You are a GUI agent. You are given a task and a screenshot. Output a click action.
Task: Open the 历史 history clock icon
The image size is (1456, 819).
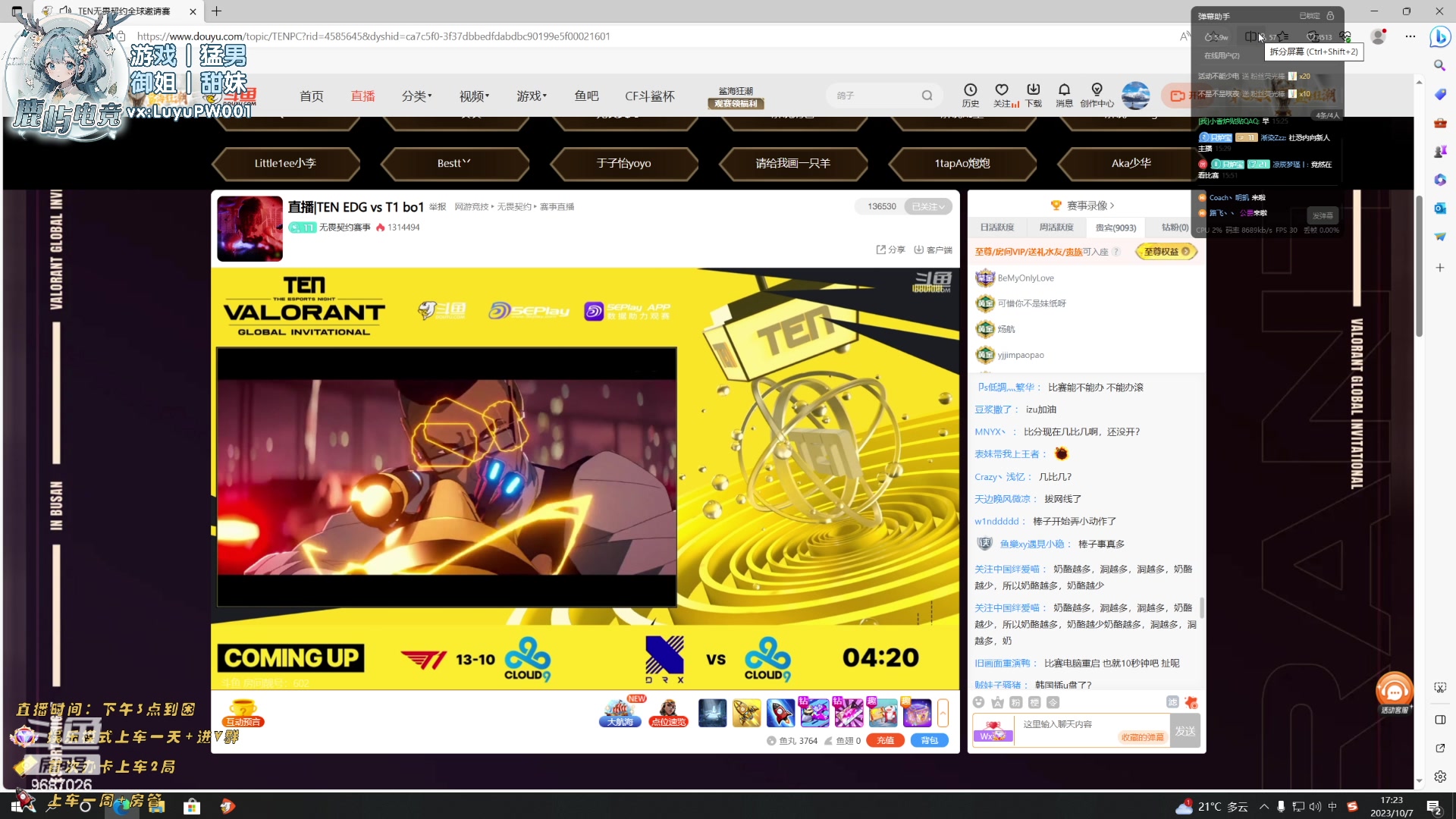click(x=970, y=95)
